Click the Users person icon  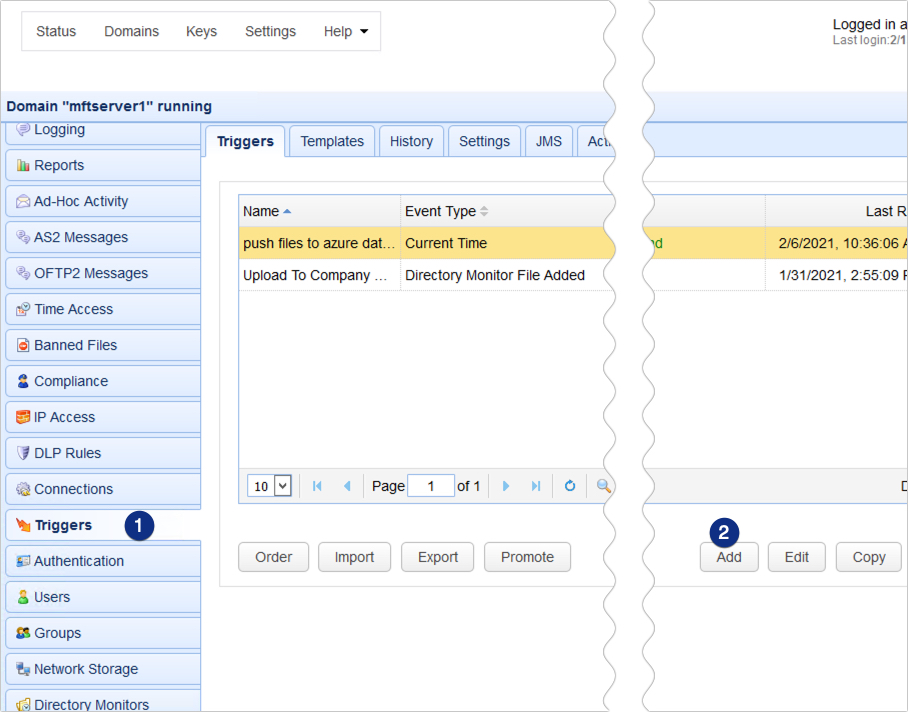click(x=23, y=597)
